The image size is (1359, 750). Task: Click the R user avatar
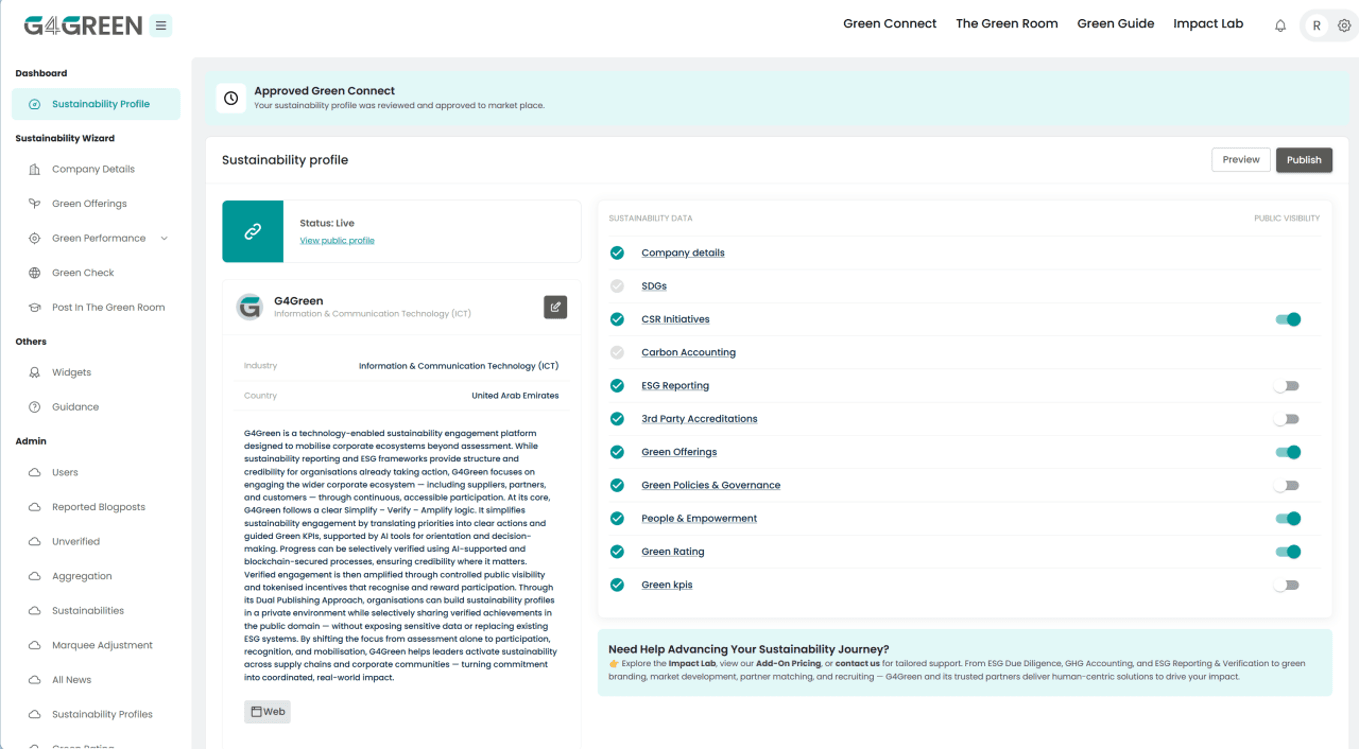(1317, 26)
